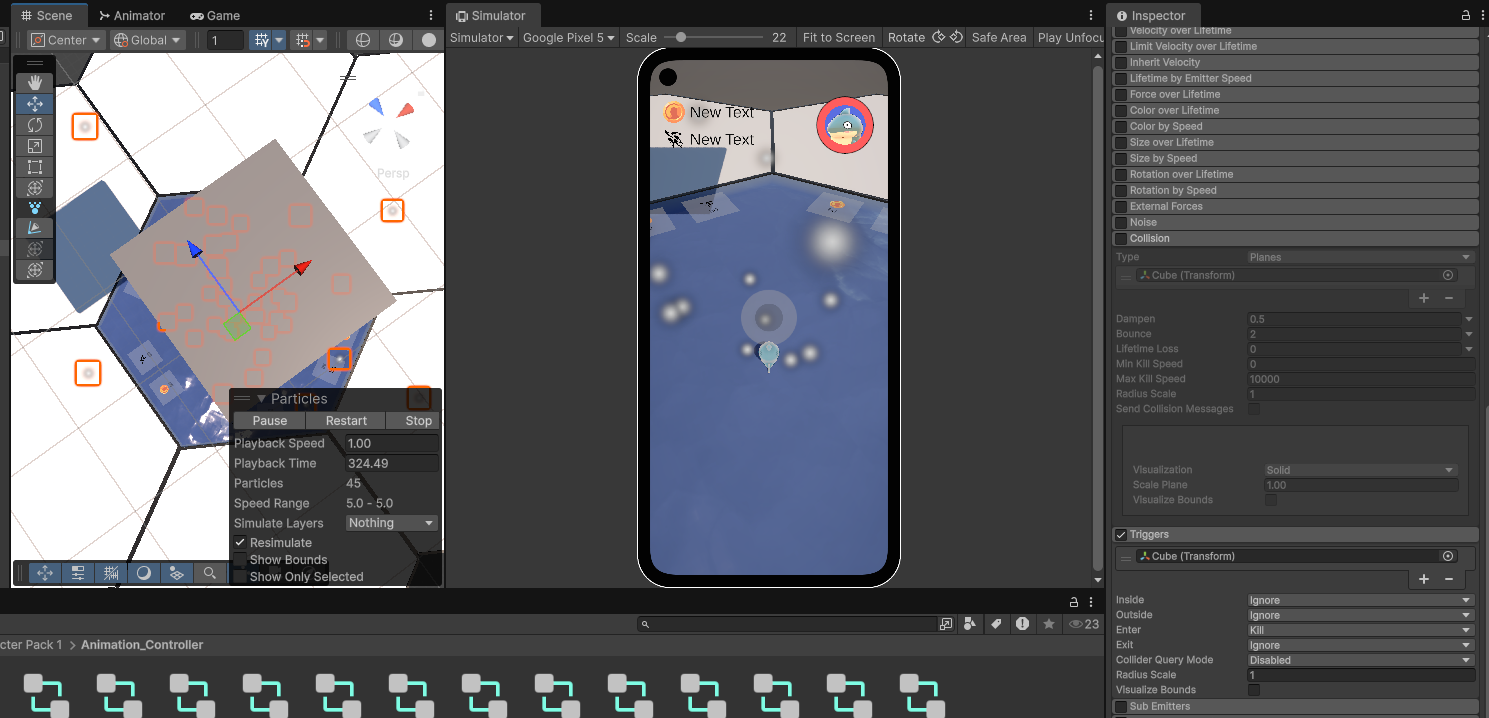The height and width of the screenshot is (718, 1489).
Task: Select the Rotate tool in scene toolbar
Action: [35, 124]
